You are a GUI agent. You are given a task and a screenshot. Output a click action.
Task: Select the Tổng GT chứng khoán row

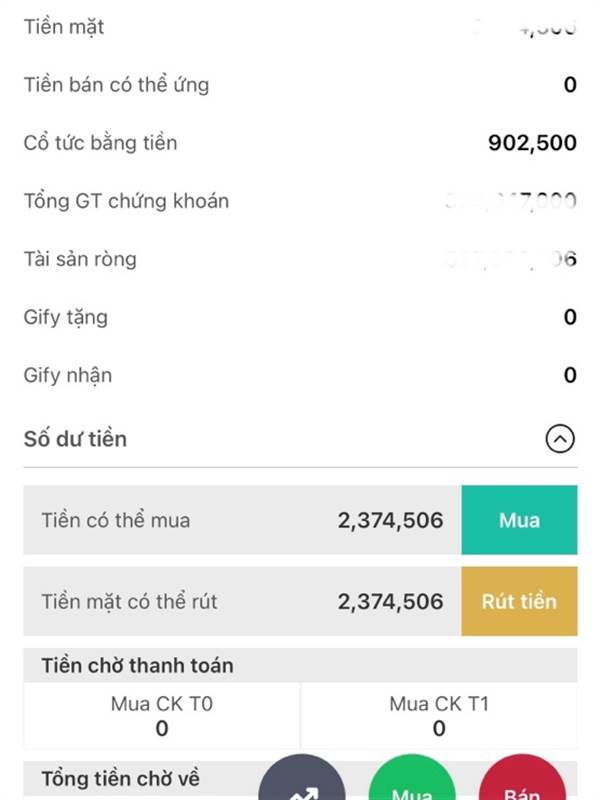(301, 201)
